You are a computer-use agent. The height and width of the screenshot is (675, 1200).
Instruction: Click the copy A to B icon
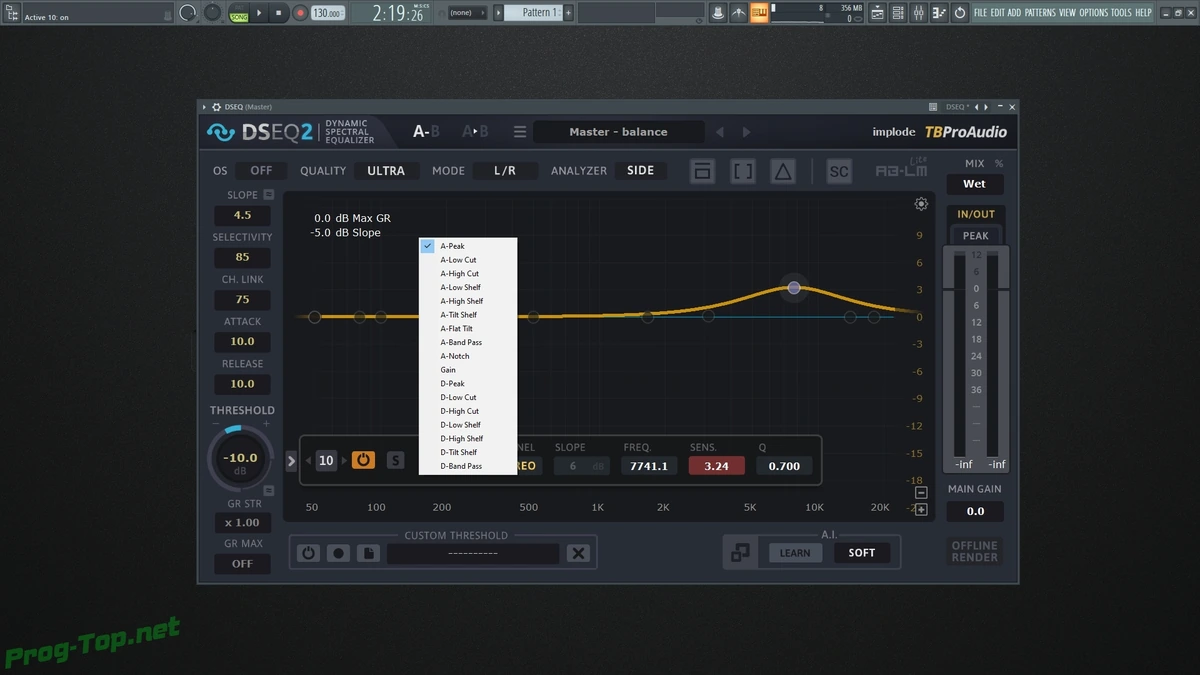(475, 131)
